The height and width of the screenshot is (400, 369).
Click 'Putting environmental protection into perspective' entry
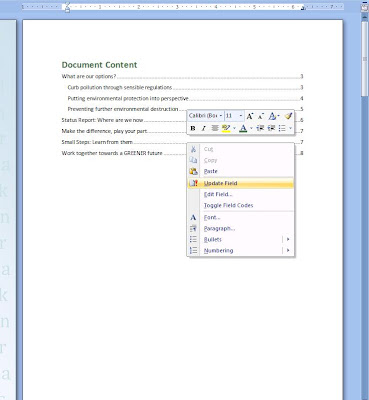coord(128,98)
